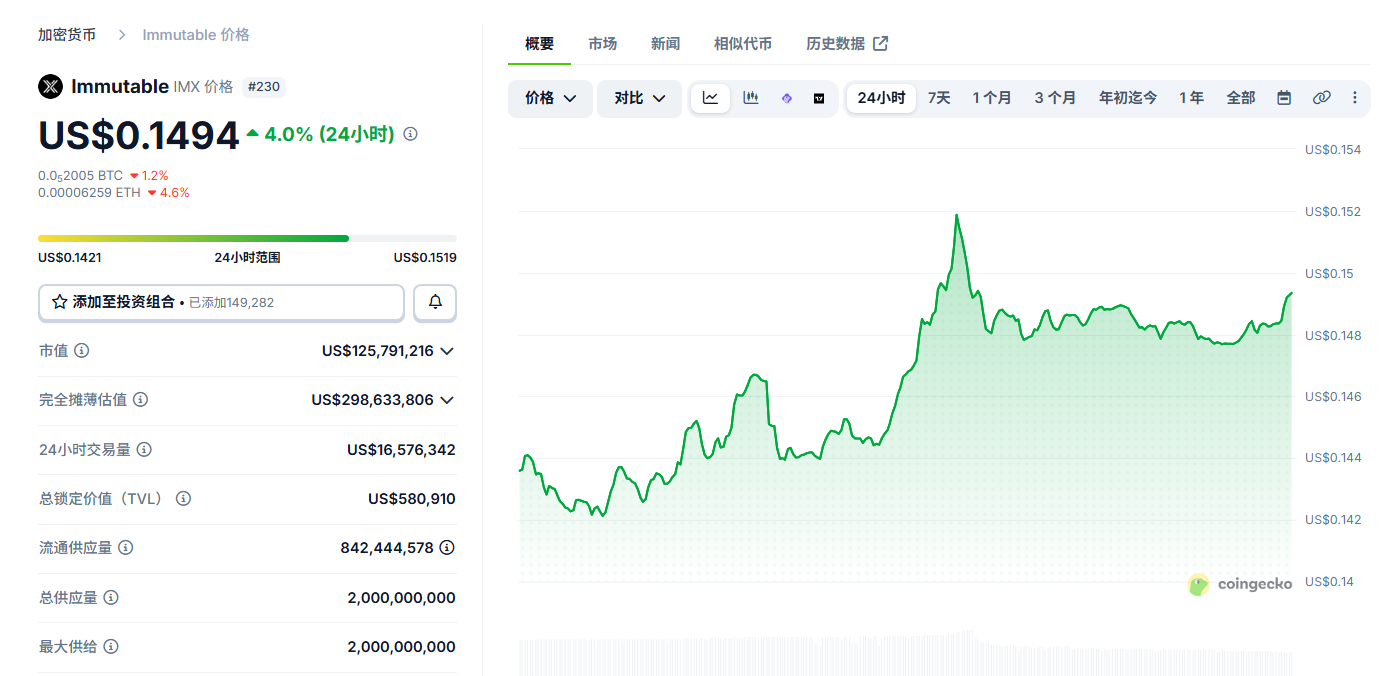Click the US$0.1519 range high
The width and height of the screenshot is (1391, 676).
[x=425, y=258]
